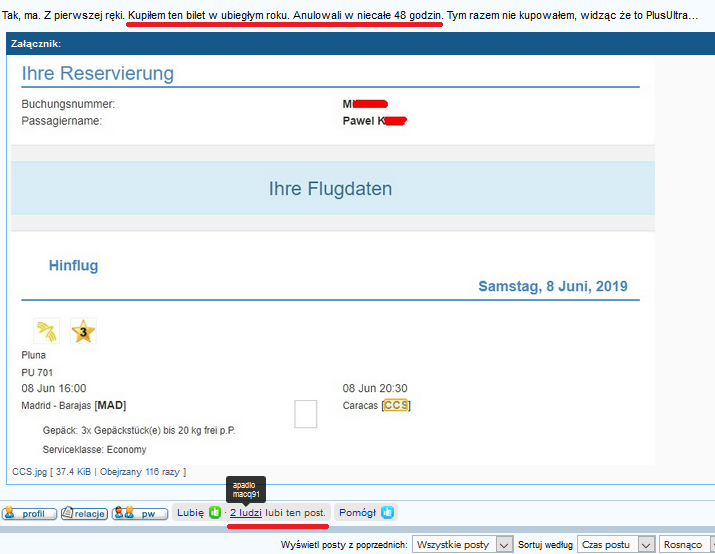Click the gold star rating 3 icon
The width and height of the screenshot is (715, 554).
[83, 331]
